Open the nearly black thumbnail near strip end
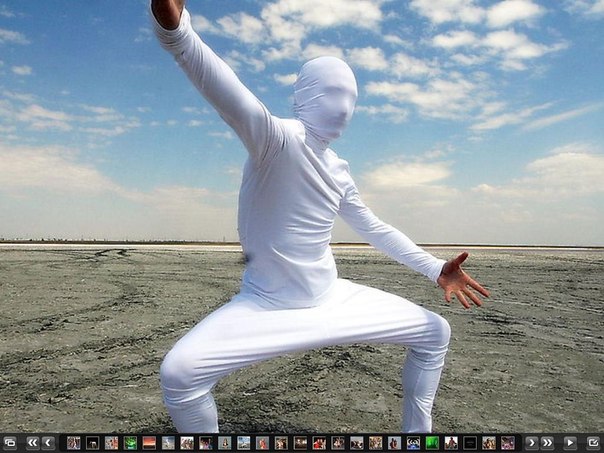Viewport: 604px width, 453px height. (x=470, y=442)
